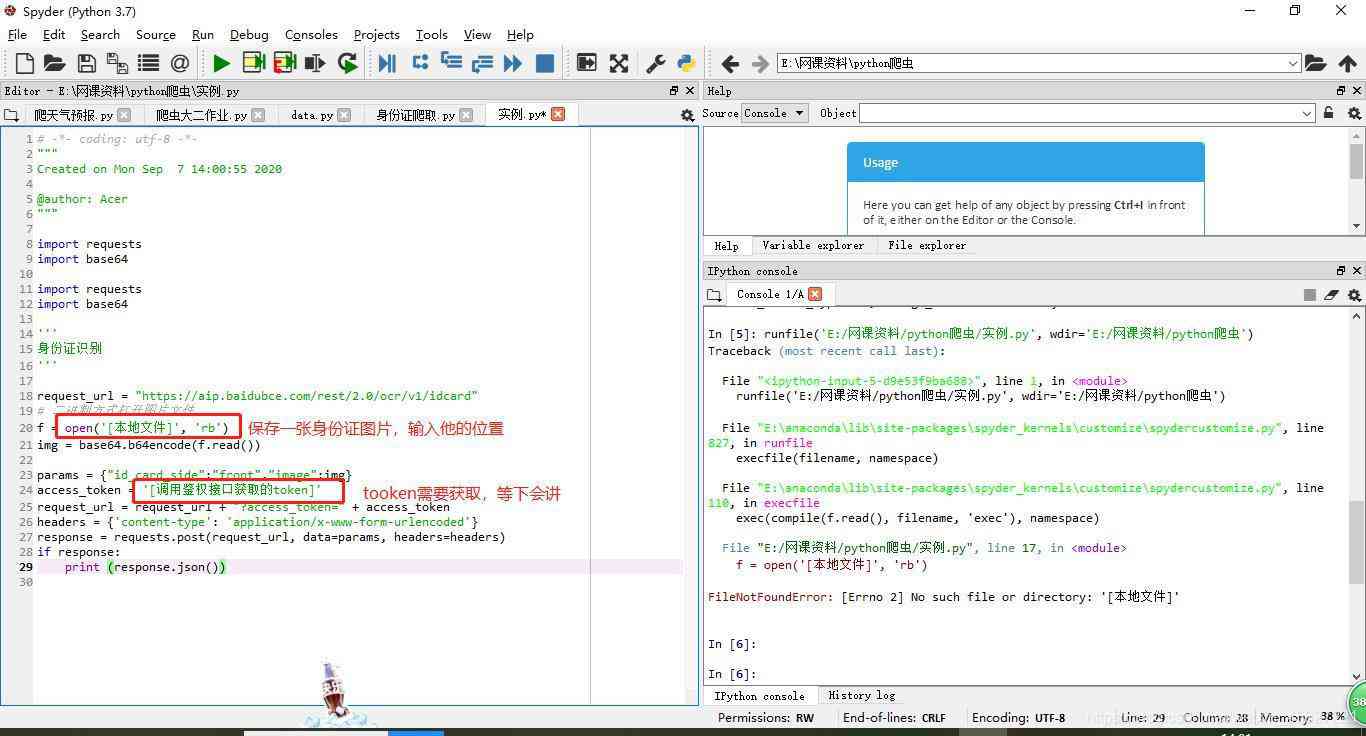The width and height of the screenshot is (1366, 736).
Task: Close the data.py editor tab
Action: coord(344,115)
